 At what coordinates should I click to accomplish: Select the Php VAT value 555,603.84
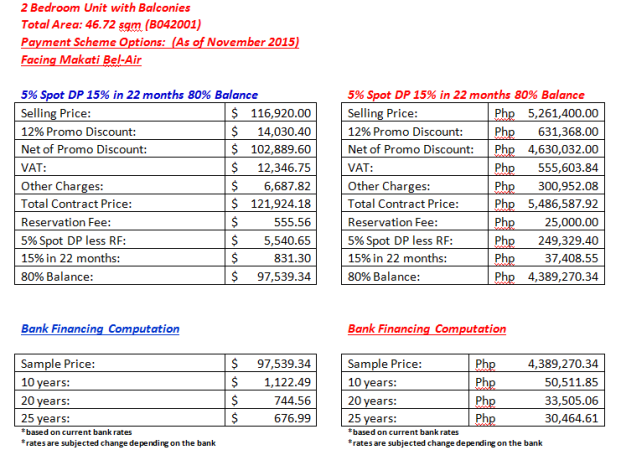546,167
